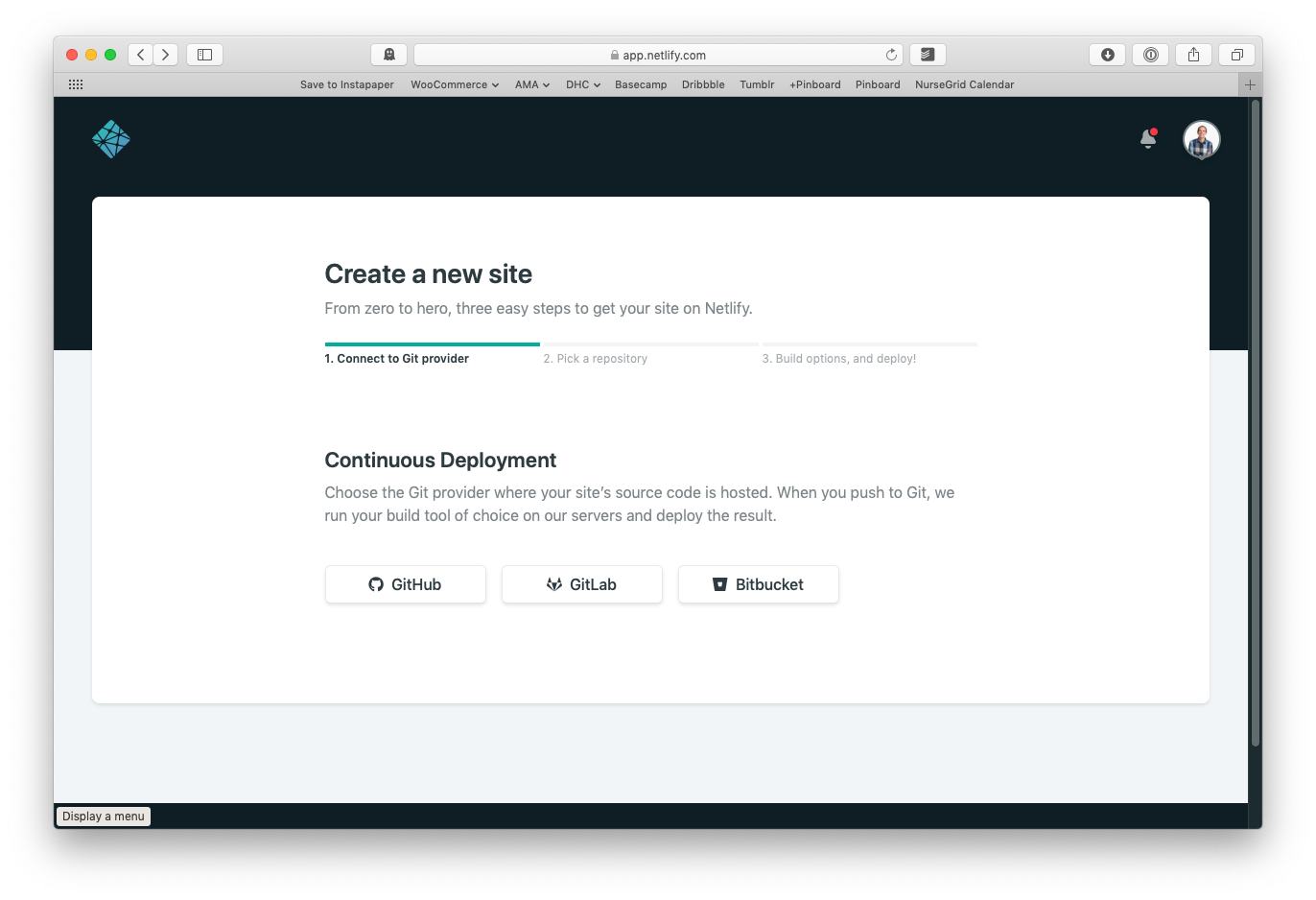Click the Save to Instapaper bookmark

(x=347, y=84)
